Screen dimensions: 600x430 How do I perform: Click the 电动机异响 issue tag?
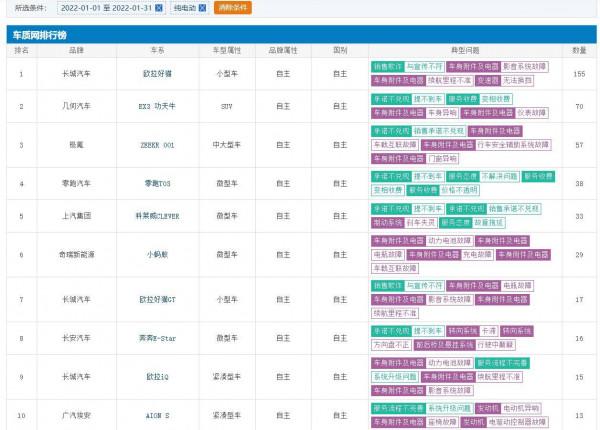coord(521,409)
